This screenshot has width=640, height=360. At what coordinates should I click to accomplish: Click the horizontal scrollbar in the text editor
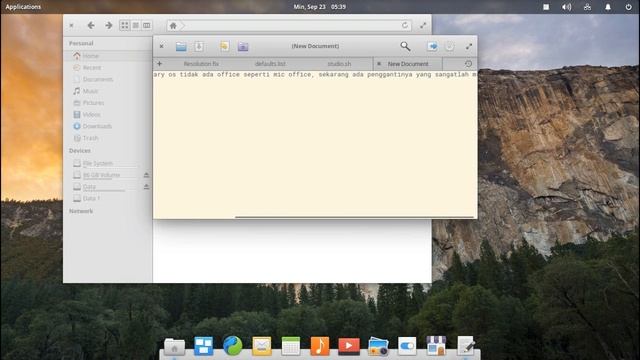click(x=354, y=217)
